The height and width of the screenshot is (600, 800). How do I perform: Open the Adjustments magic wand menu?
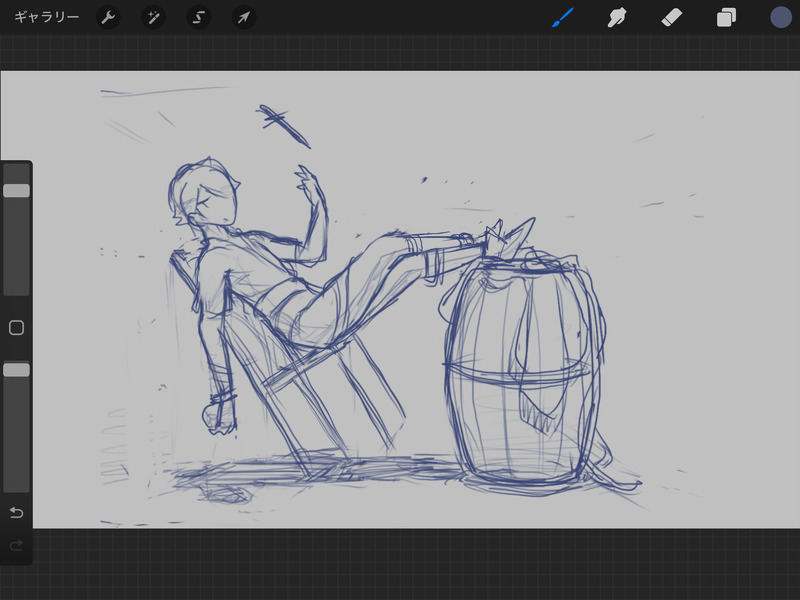click(x=153, y=17)
